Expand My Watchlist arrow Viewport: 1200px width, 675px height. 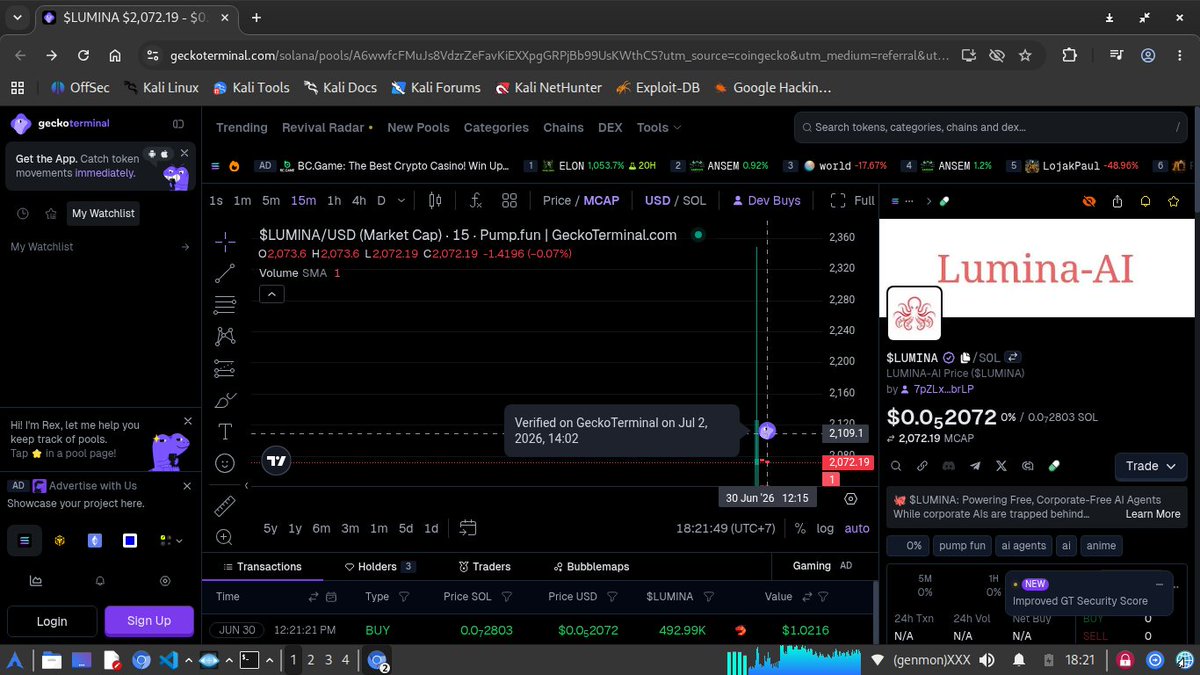185,246
